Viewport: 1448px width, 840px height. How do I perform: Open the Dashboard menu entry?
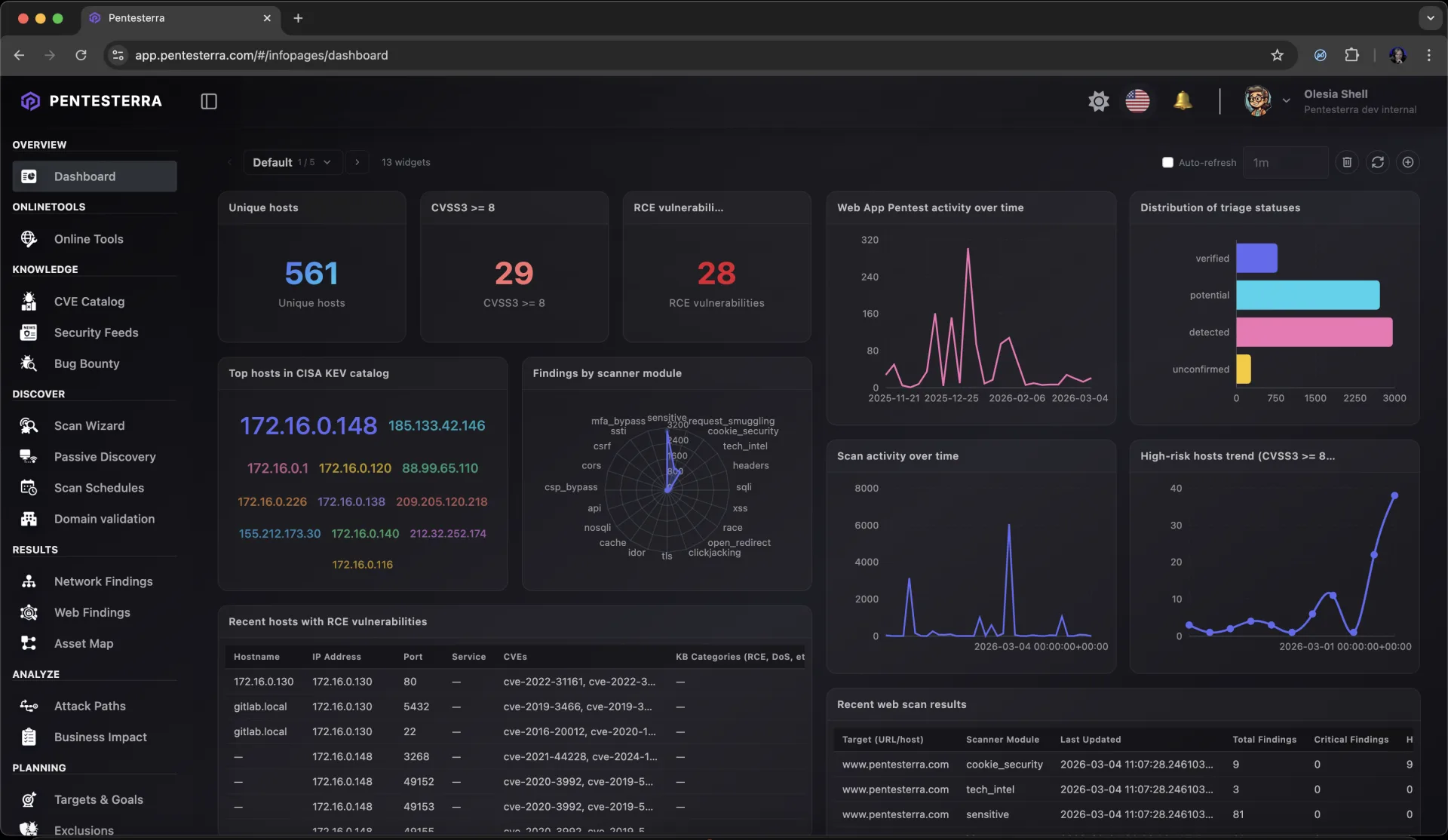[84, 176]
